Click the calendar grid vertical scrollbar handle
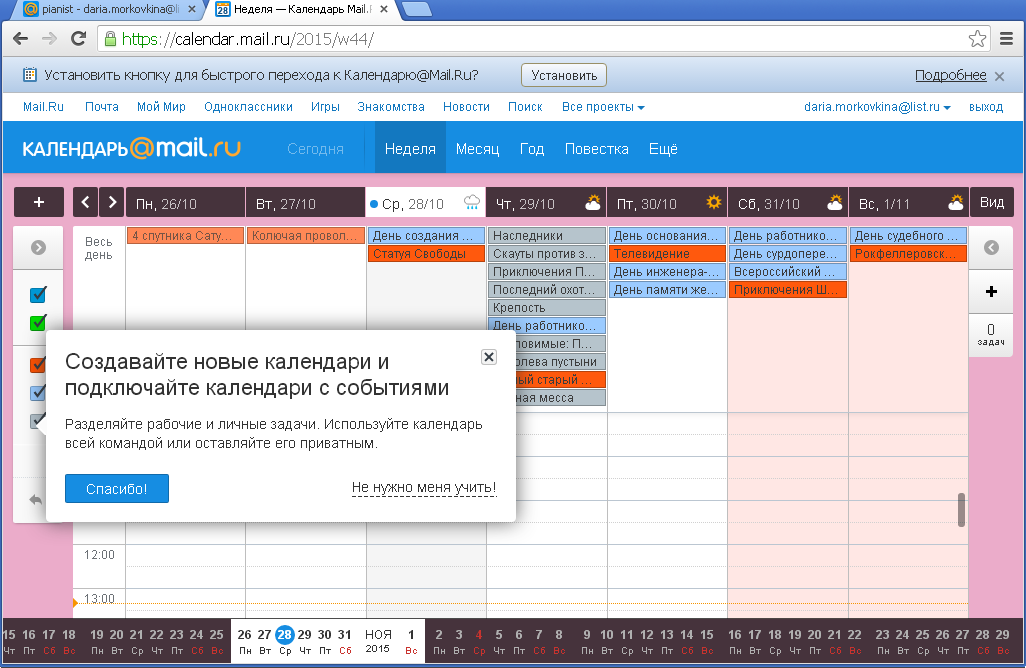The height and width of the screenshot is (668, 1026). (x=962, y=510)
